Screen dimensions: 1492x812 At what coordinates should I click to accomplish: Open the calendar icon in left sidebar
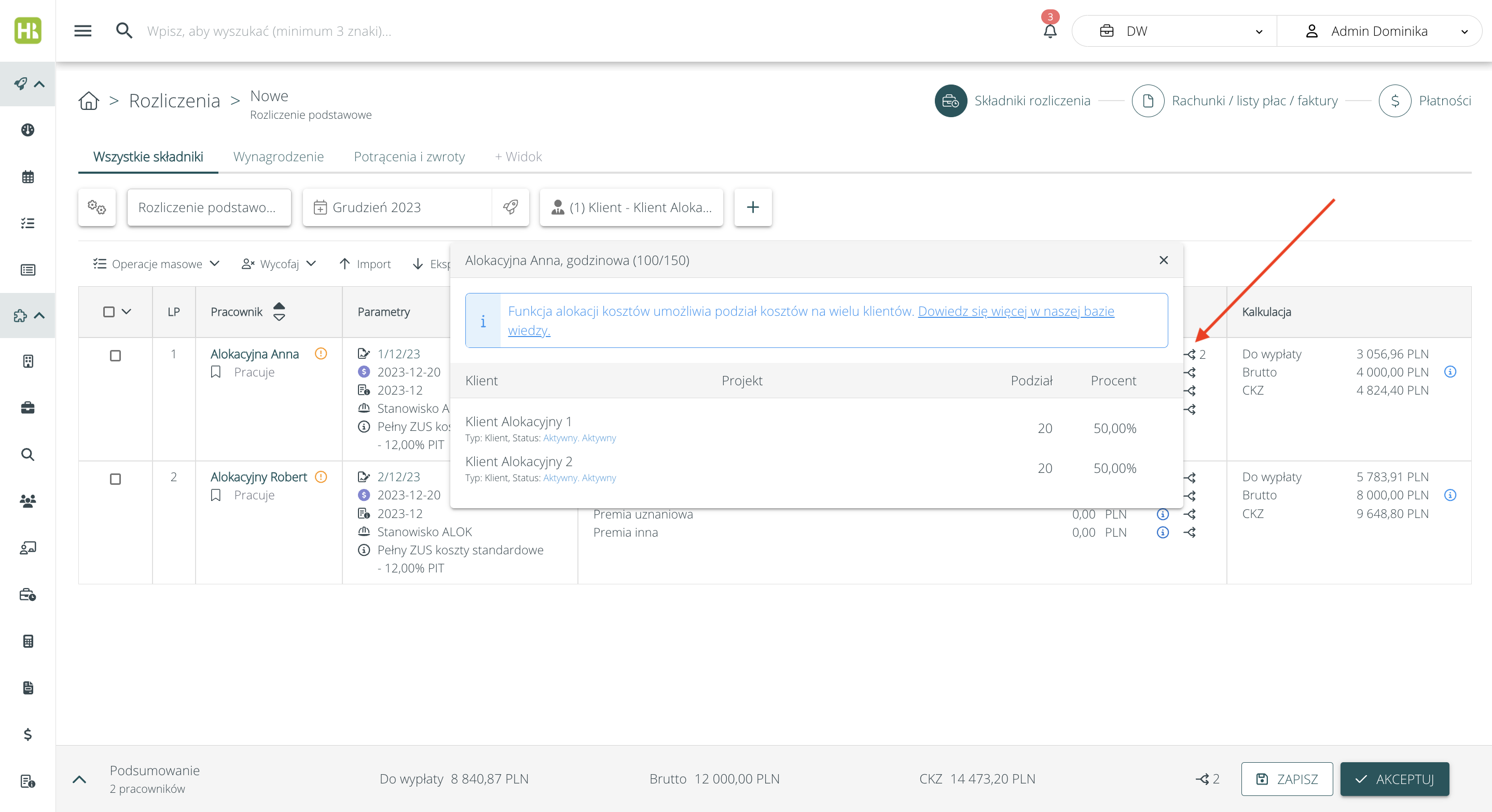(28, 176)
